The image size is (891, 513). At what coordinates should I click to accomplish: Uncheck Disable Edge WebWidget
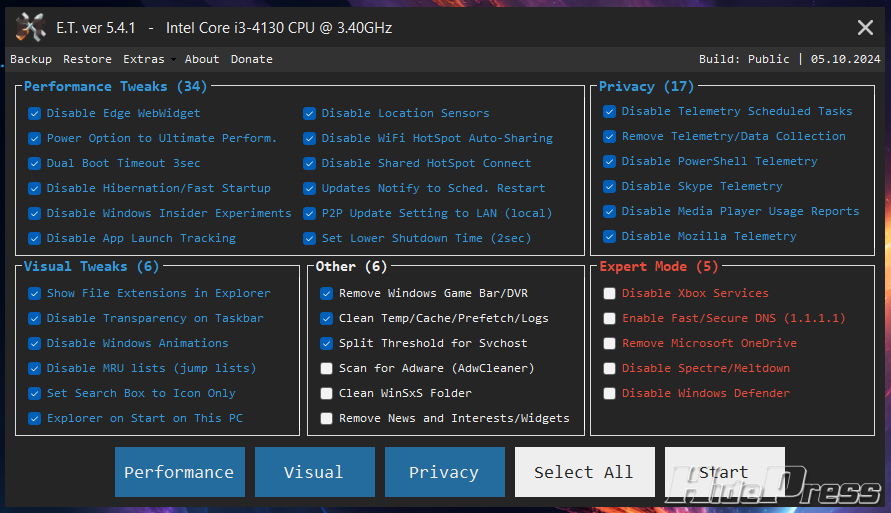point(35,114)
